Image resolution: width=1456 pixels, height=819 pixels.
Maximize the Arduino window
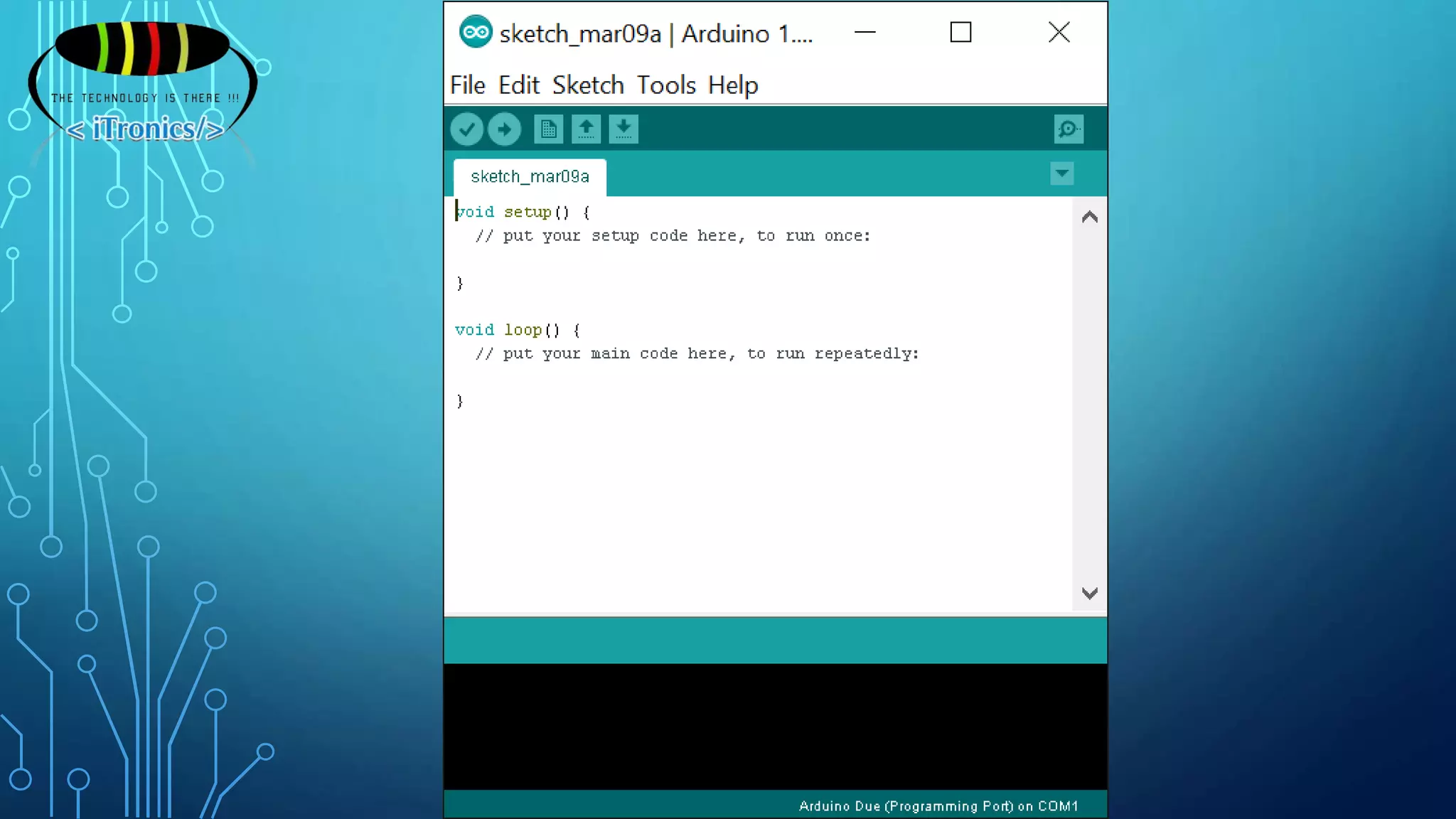[x=960, y=32]
